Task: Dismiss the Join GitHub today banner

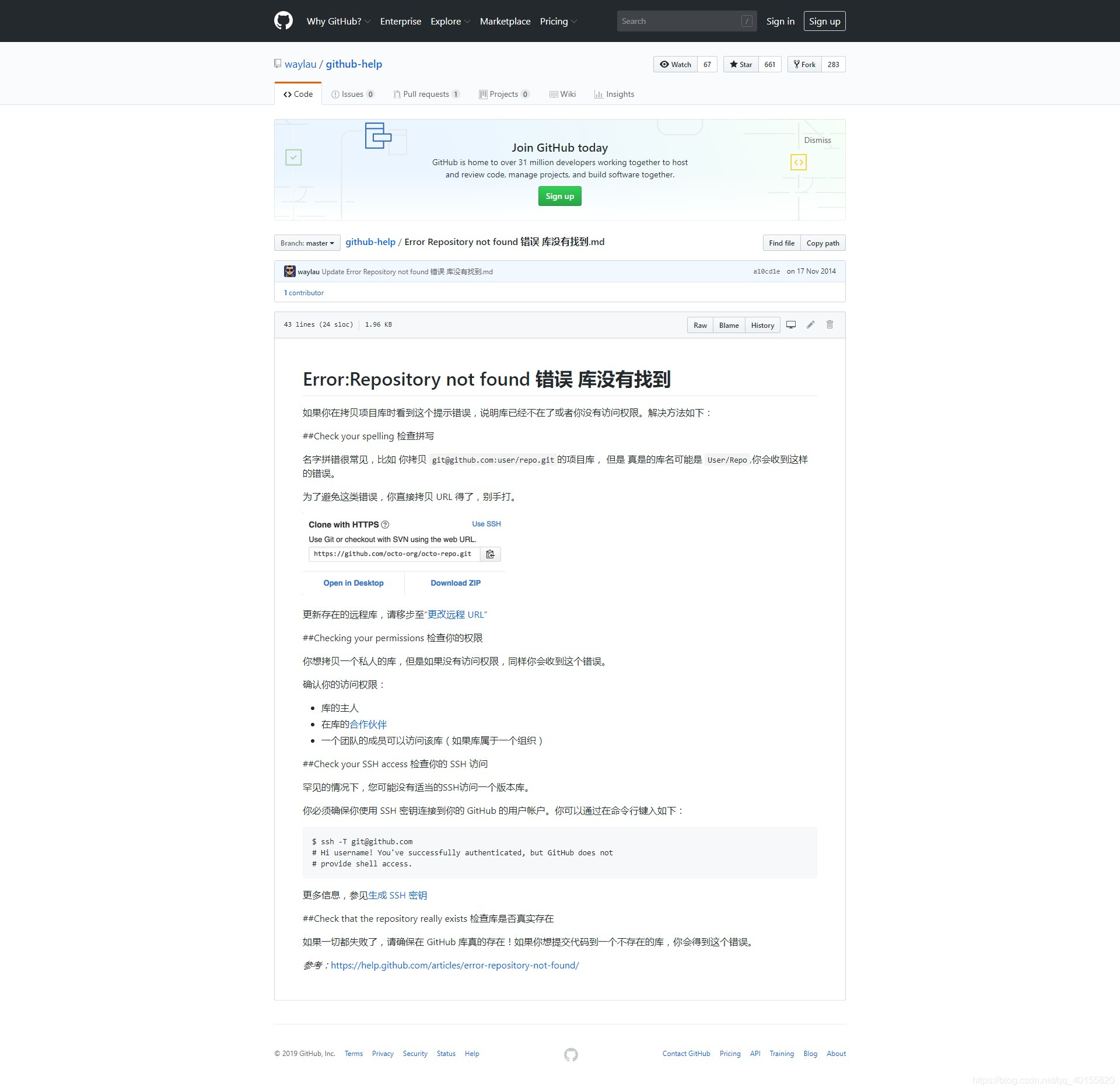Action: 817,140
